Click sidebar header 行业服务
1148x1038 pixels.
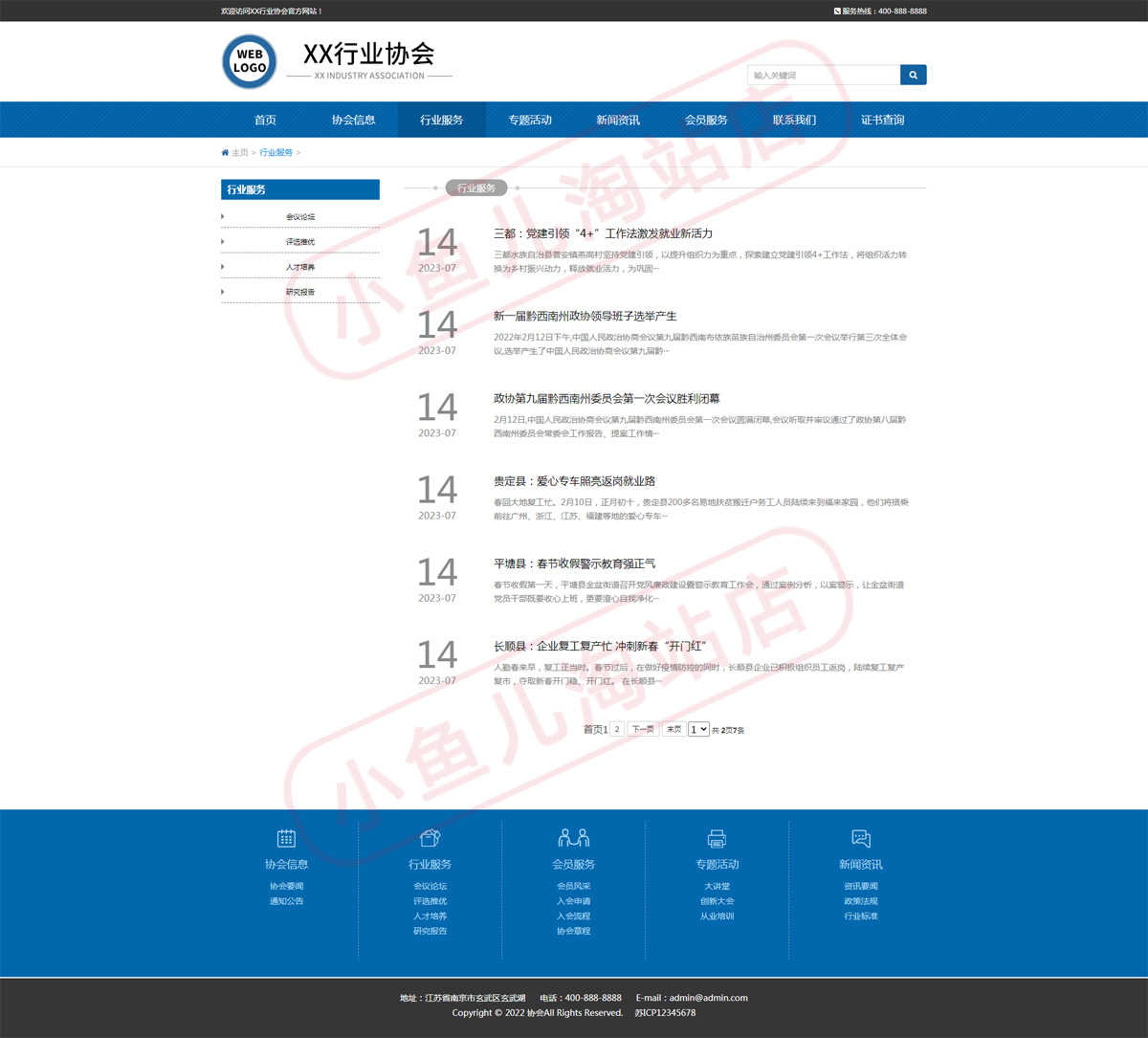300,189
